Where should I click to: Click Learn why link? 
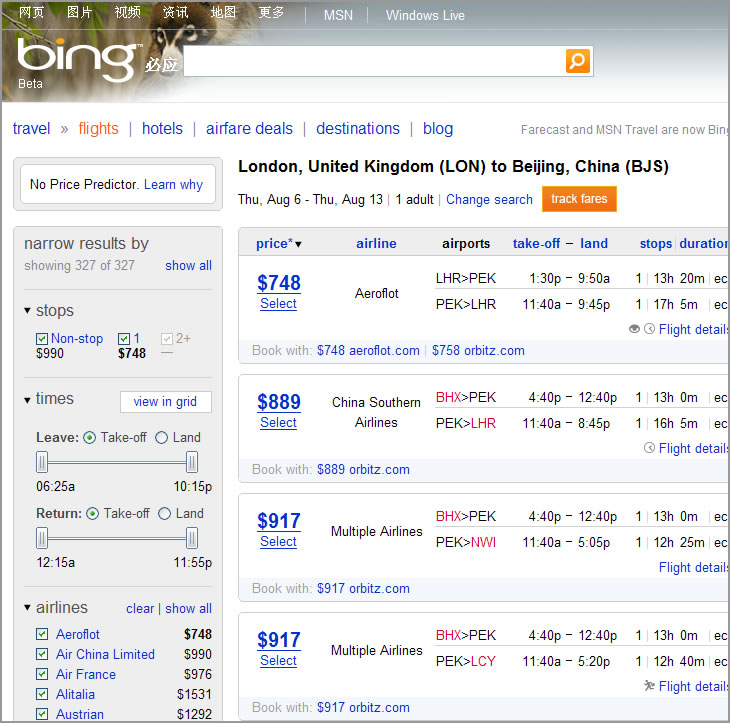(x=173, y=185)
